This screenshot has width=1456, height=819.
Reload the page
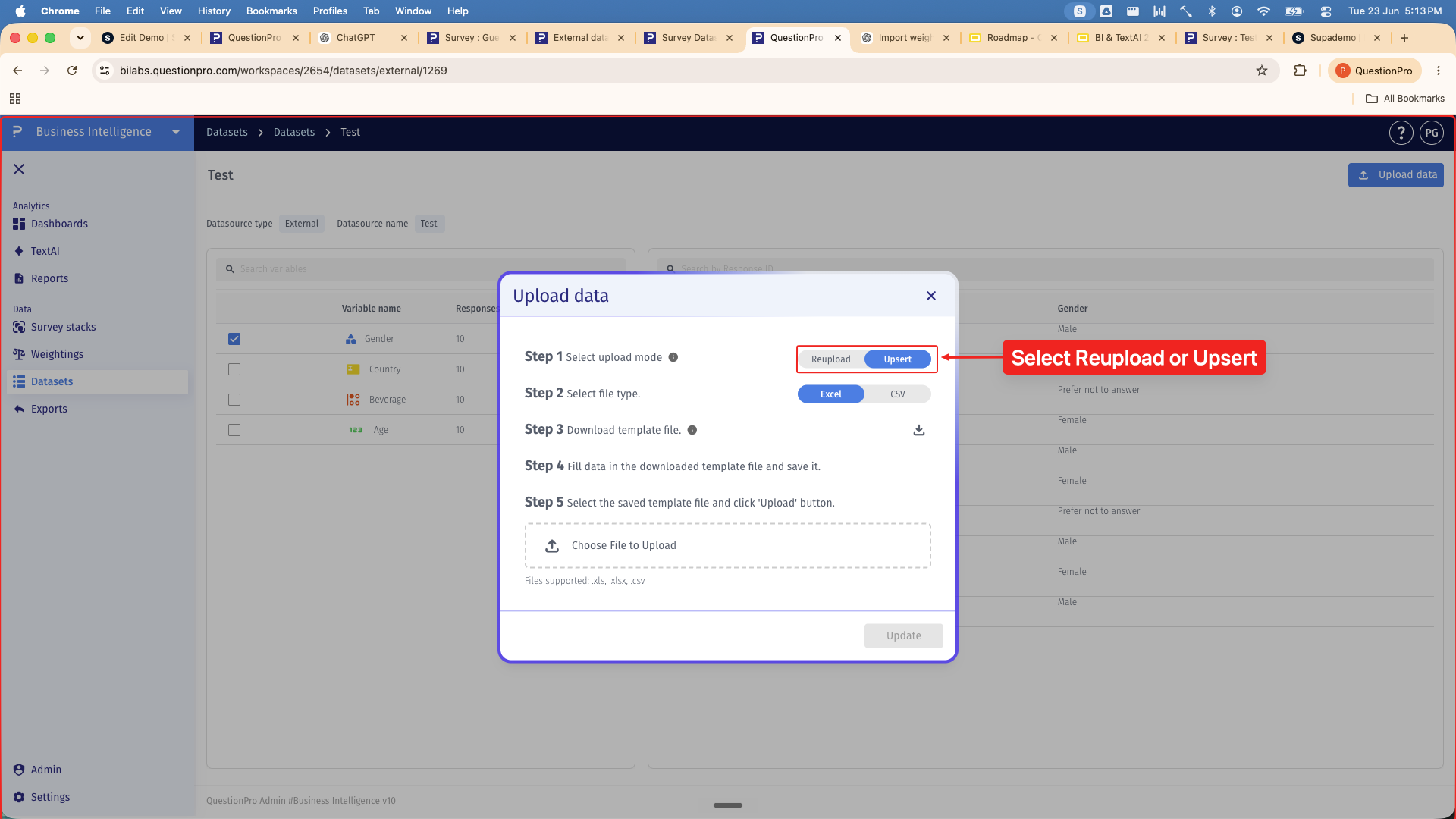coord(72,71)
